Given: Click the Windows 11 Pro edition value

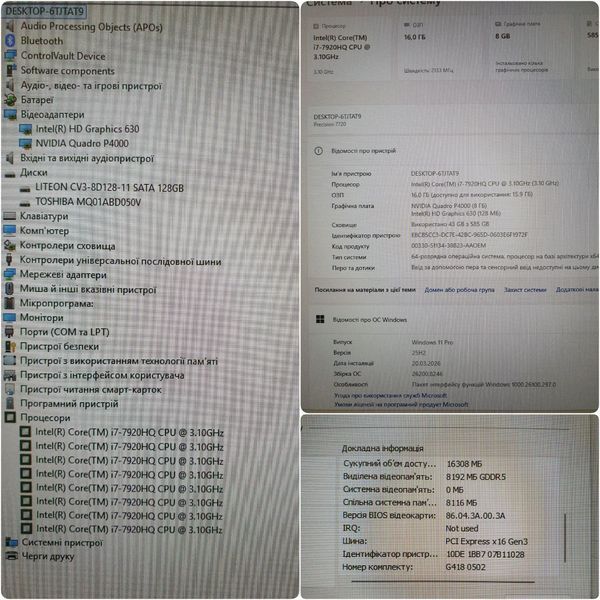Looking at the screenshot, I should pyautogui.click(x=432, y=342).
